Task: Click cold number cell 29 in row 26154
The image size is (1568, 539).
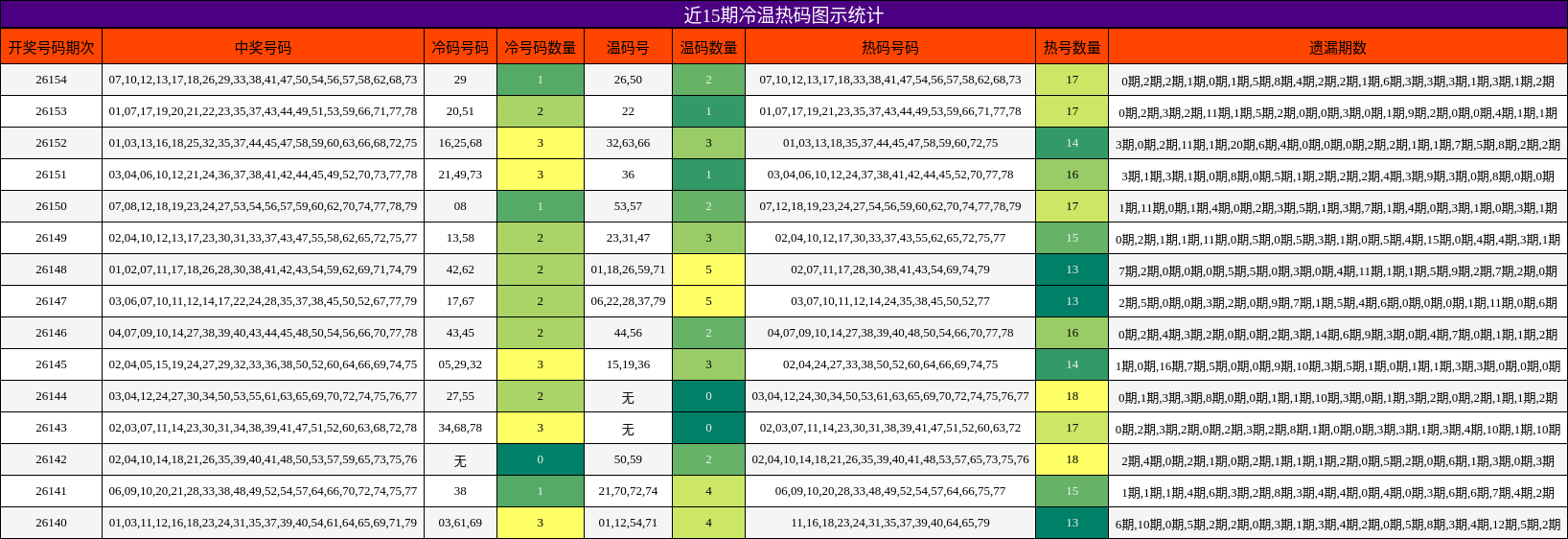Action: coord(460,80)
